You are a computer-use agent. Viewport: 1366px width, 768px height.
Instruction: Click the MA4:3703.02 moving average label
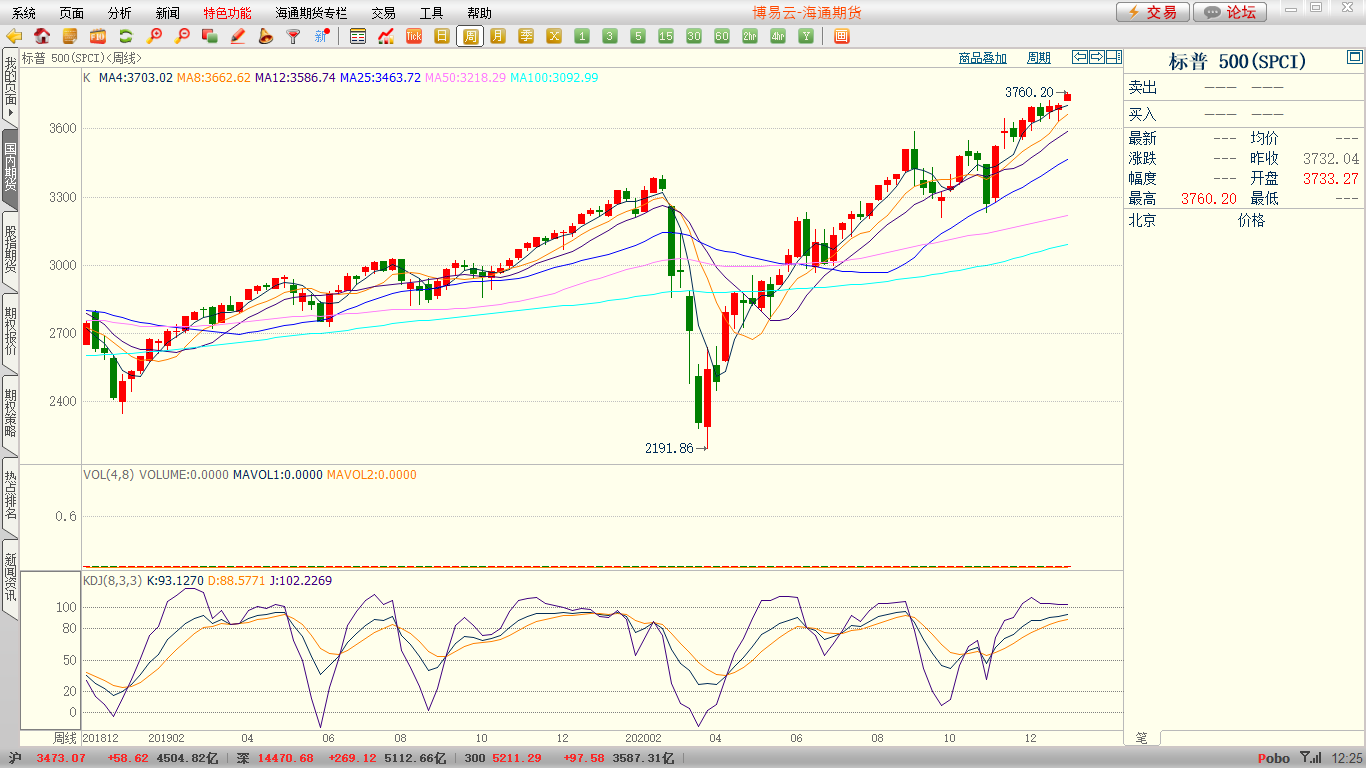[136, 77]
